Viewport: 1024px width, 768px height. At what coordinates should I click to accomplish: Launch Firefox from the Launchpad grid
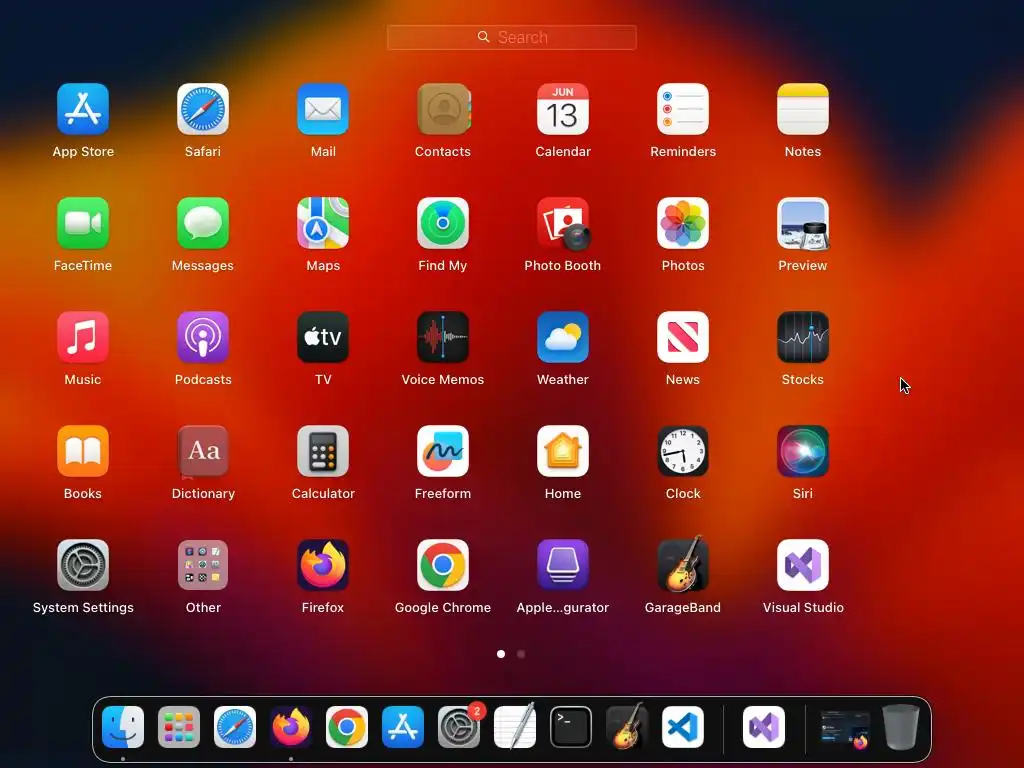323,565
